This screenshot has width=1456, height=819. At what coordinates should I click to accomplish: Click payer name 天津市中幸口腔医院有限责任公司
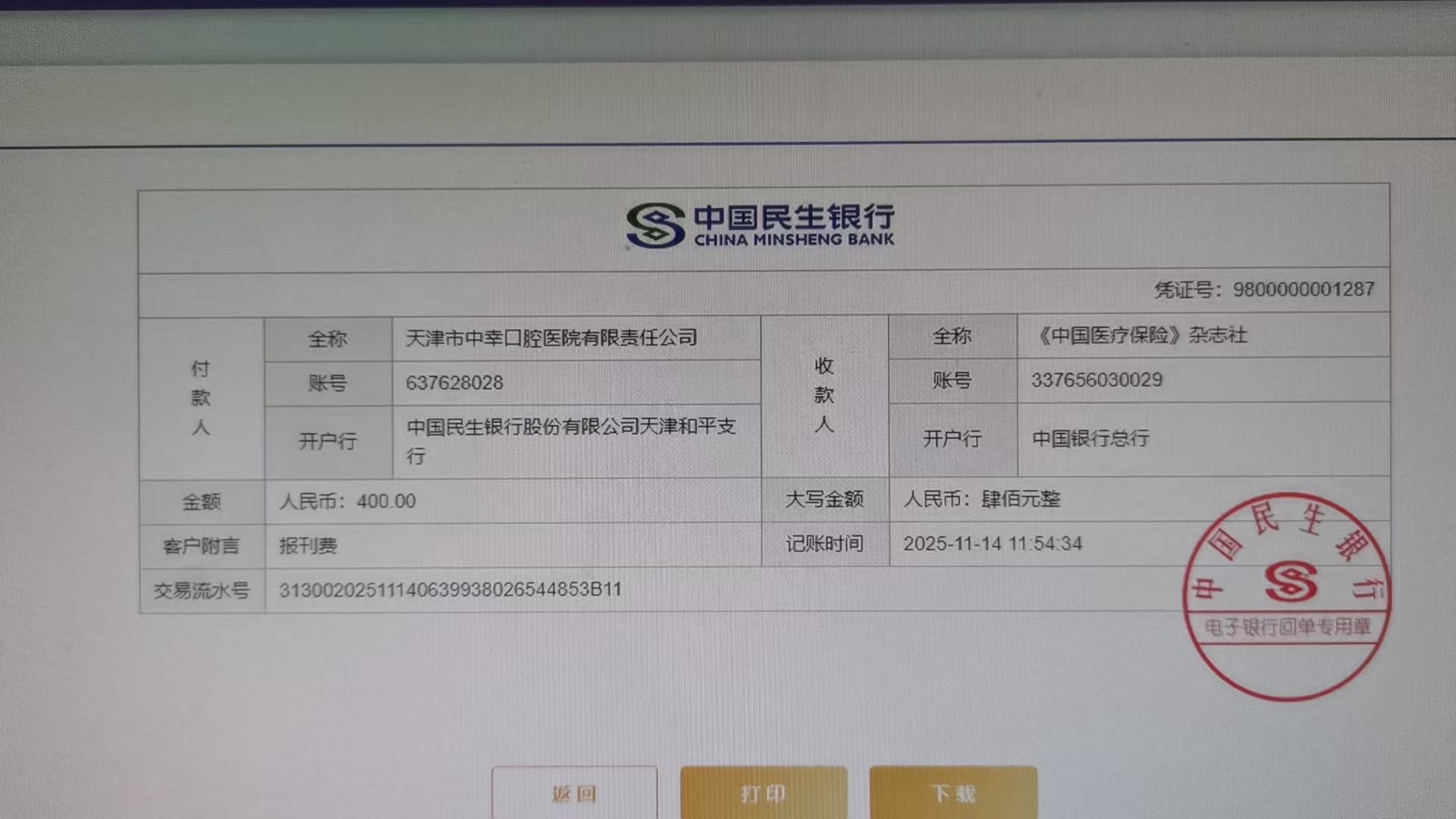pos(551,338)
